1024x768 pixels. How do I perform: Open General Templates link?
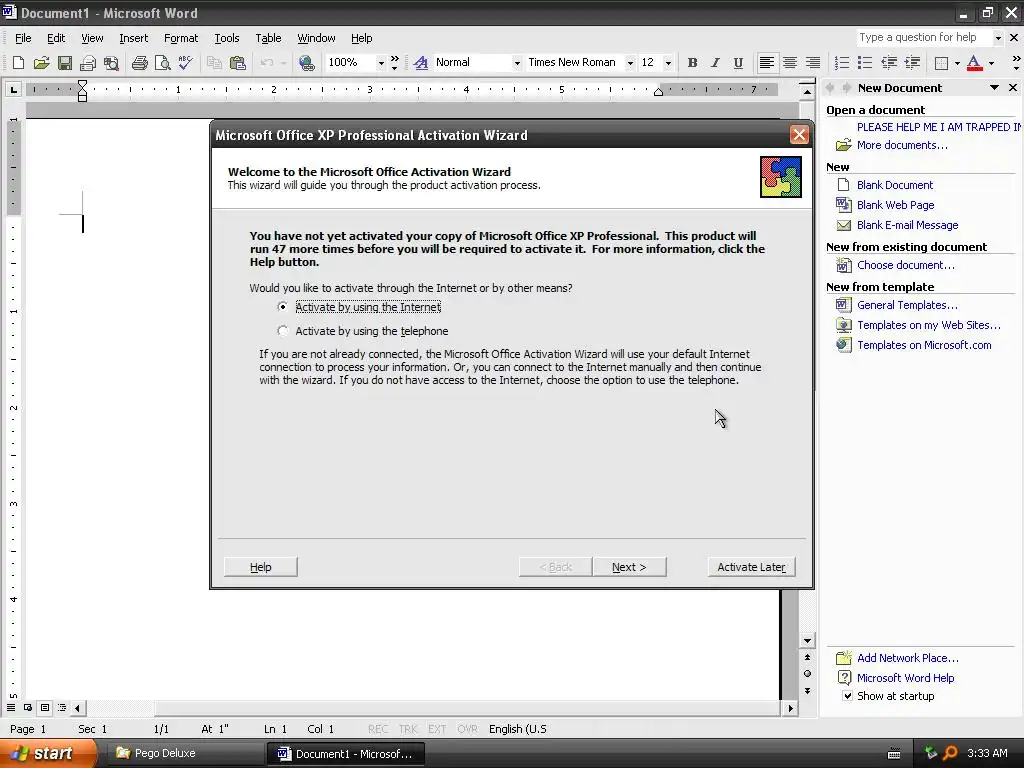tap(907, 305)
